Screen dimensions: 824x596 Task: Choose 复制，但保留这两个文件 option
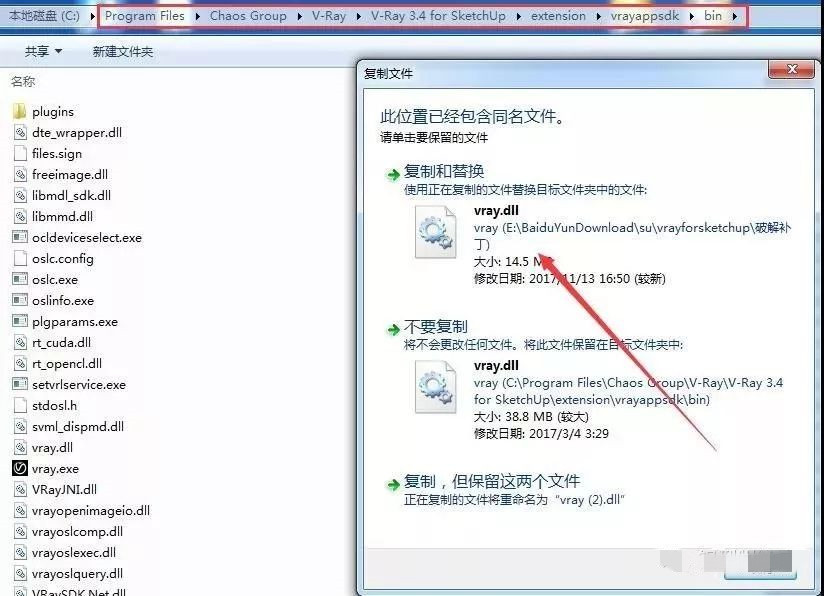[490, 481]
